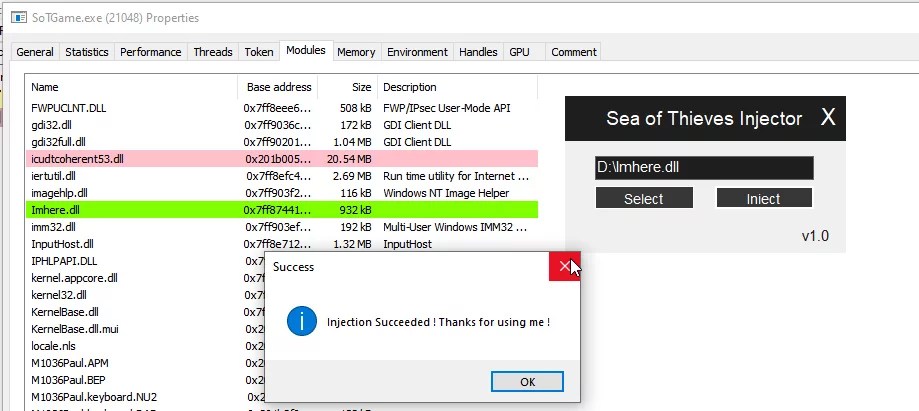Select the gdi32.dll module row

coord(282,125)
